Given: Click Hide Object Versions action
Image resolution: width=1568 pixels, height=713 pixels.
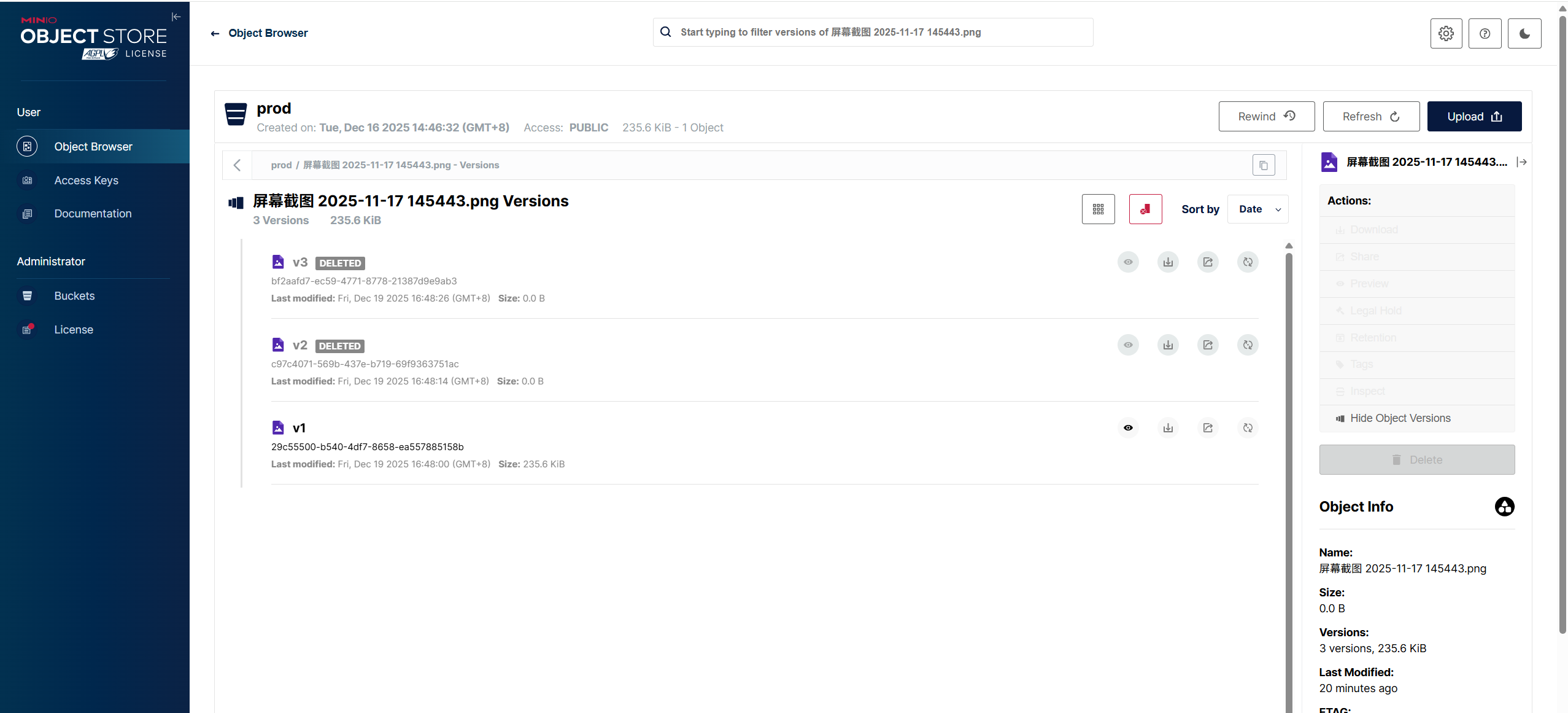Looking at the screenshot, I should (1400, 418).
